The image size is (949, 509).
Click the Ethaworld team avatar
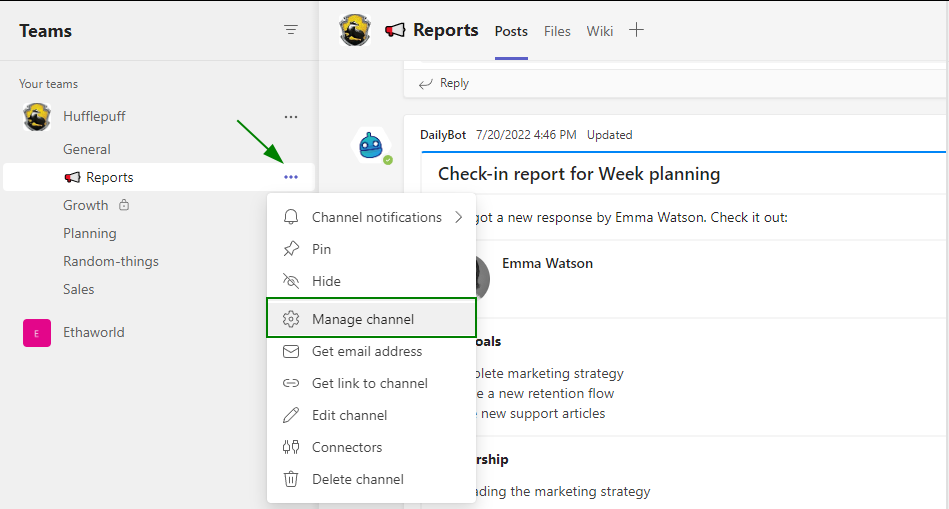tap(37, 333)
